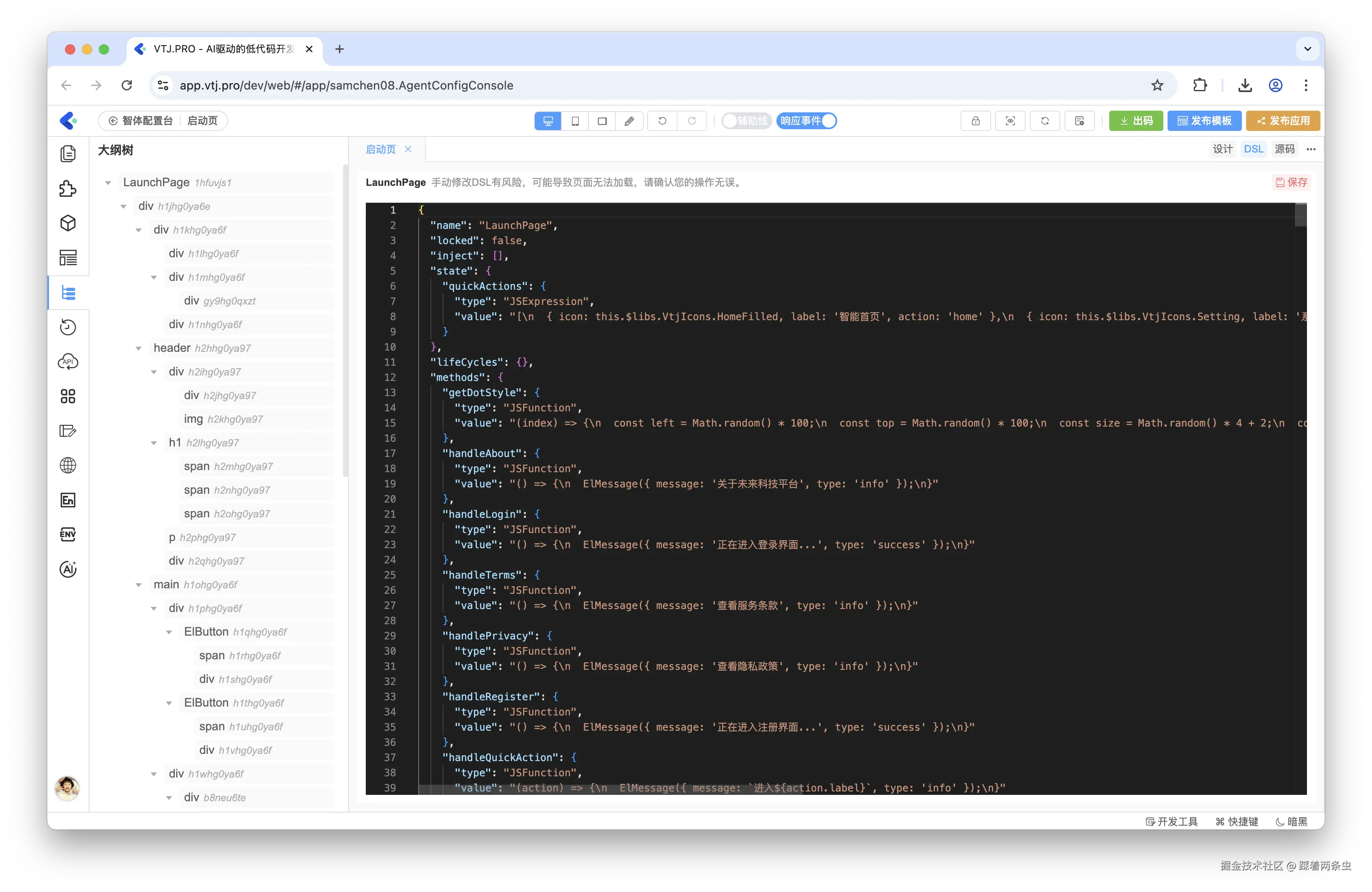The image size is (1372, 892).
Task: Open the globe icon in sidebar
Action: coord(68,465)
